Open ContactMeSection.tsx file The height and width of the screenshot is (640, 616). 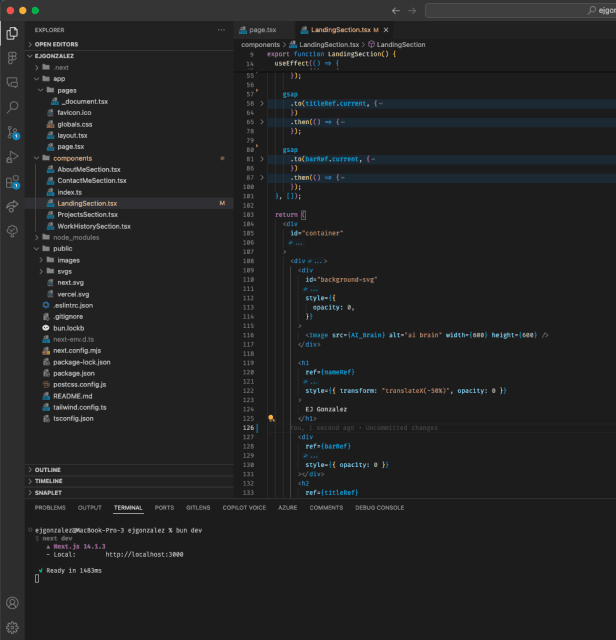tap(129, 180)
